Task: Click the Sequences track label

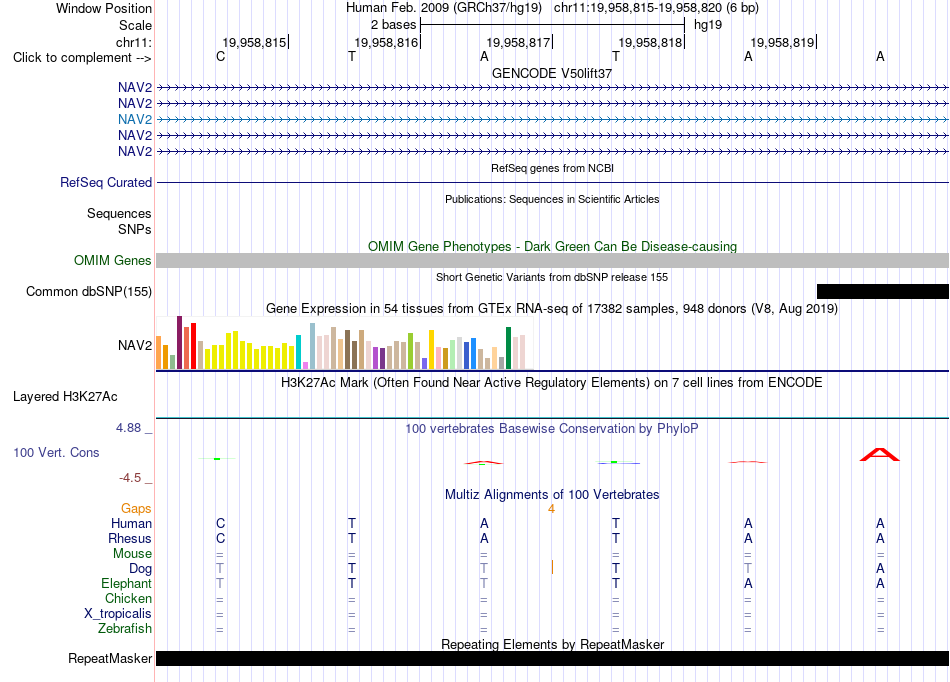Action: click(119, 213)
